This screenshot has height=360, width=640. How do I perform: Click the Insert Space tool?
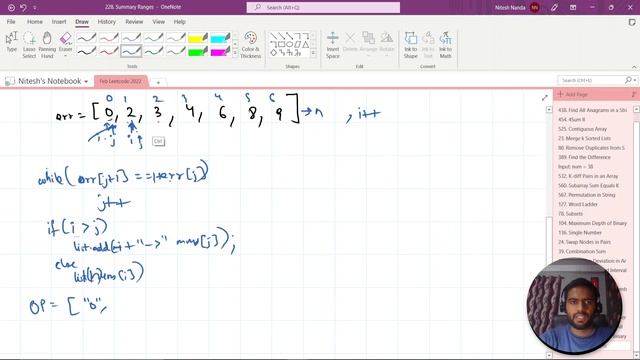click(x=333, y=45)
